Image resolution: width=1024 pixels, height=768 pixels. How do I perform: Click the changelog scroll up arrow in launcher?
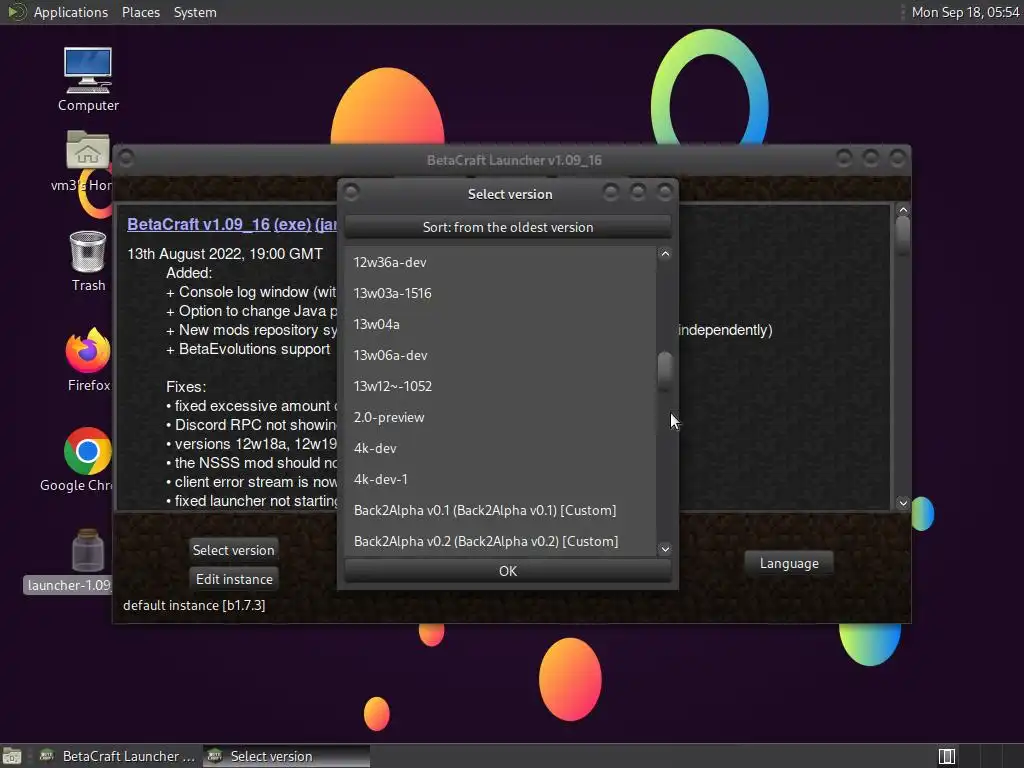coord(903,210)
